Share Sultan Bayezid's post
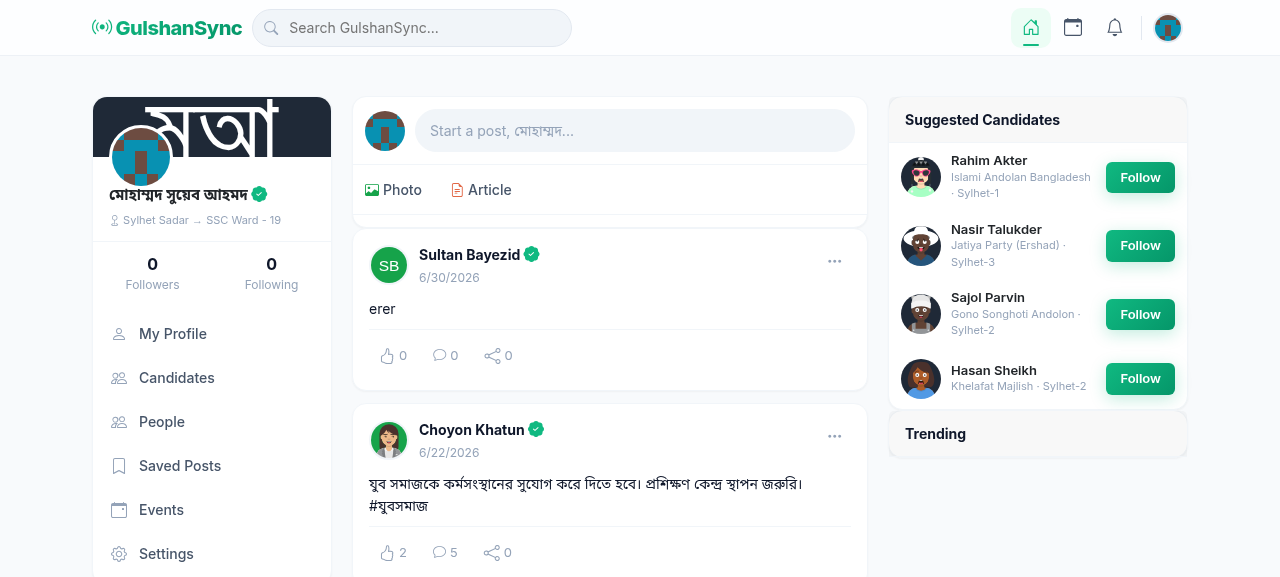This screenshot has width=1280, height=577. coord(498,356)
